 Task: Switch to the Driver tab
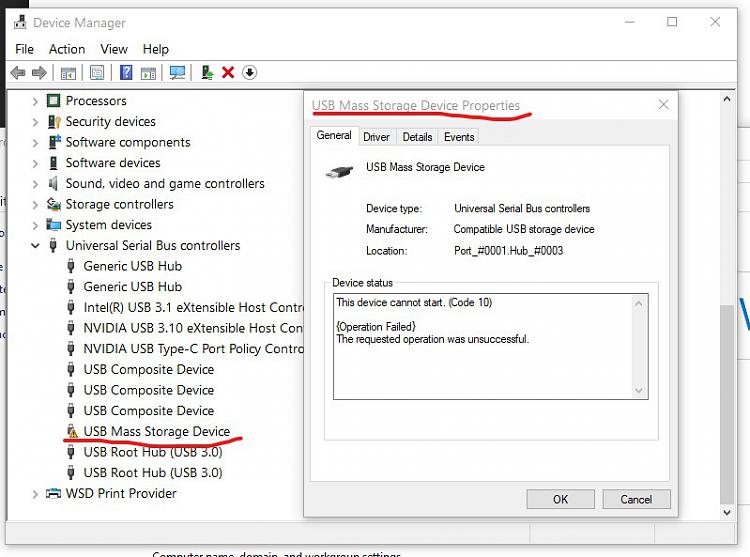click(376, 137)
